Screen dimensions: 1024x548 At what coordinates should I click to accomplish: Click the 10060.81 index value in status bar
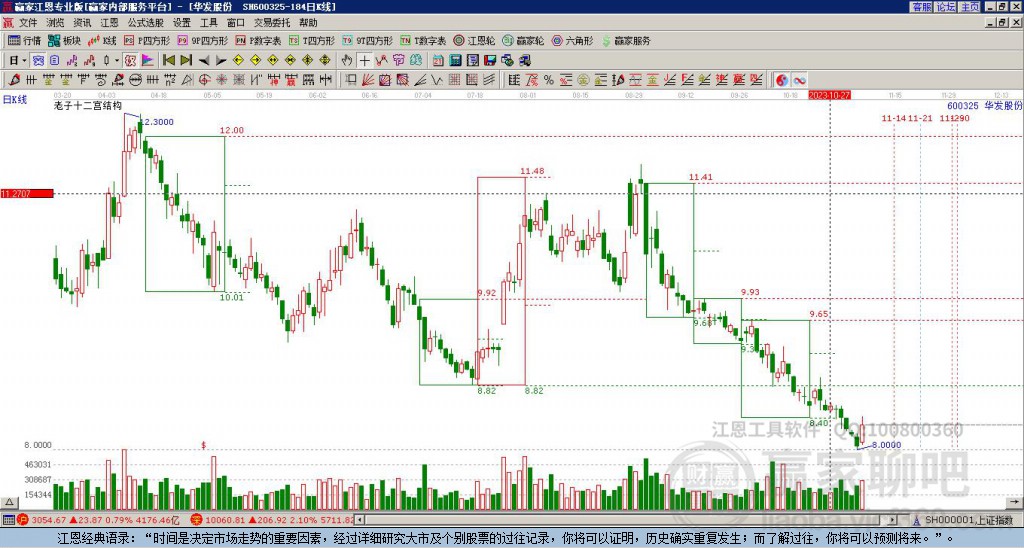pos(225,520)
